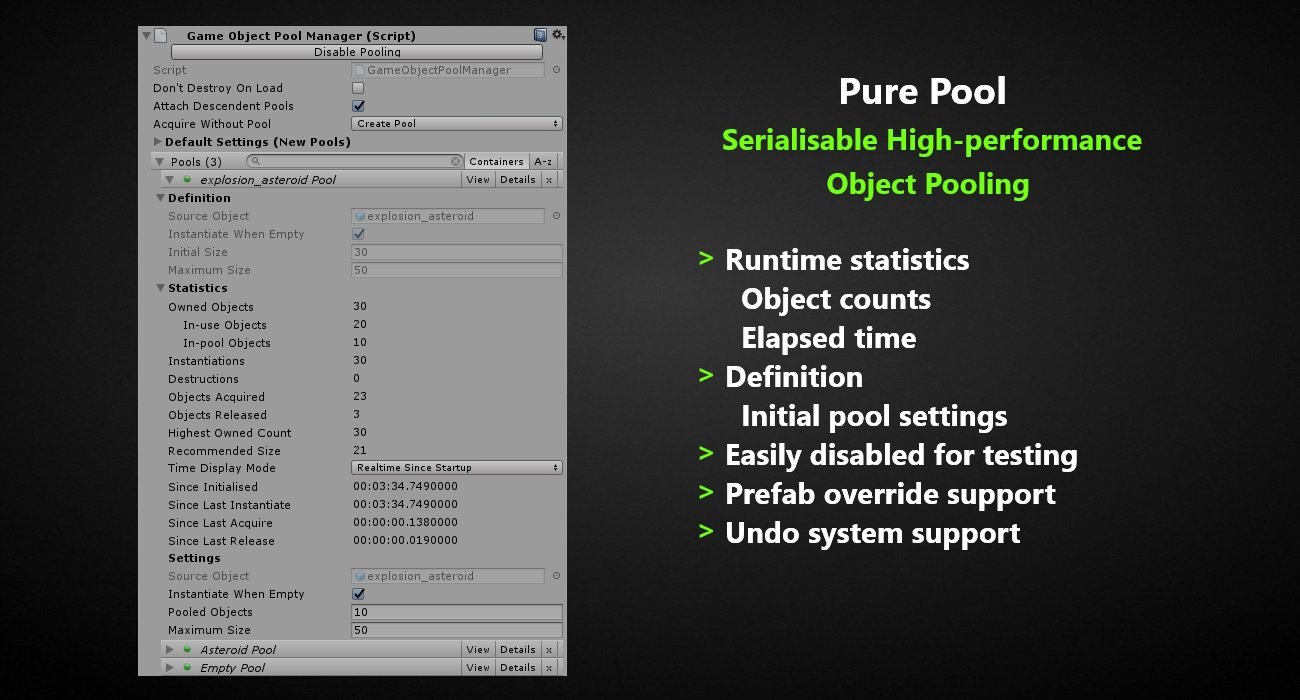Screen dimensions: 1300x700
Task: Click the Instantiations label
Action: click(206, 361)
